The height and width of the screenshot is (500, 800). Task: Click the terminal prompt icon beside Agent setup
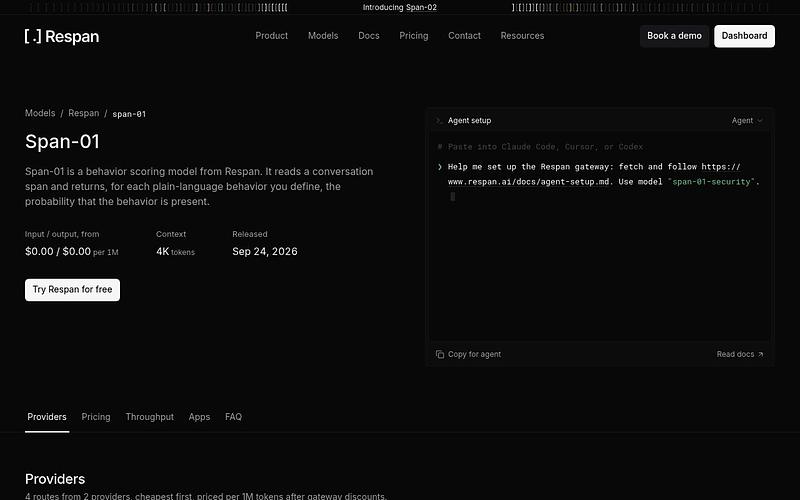click(x=438, y=120)
